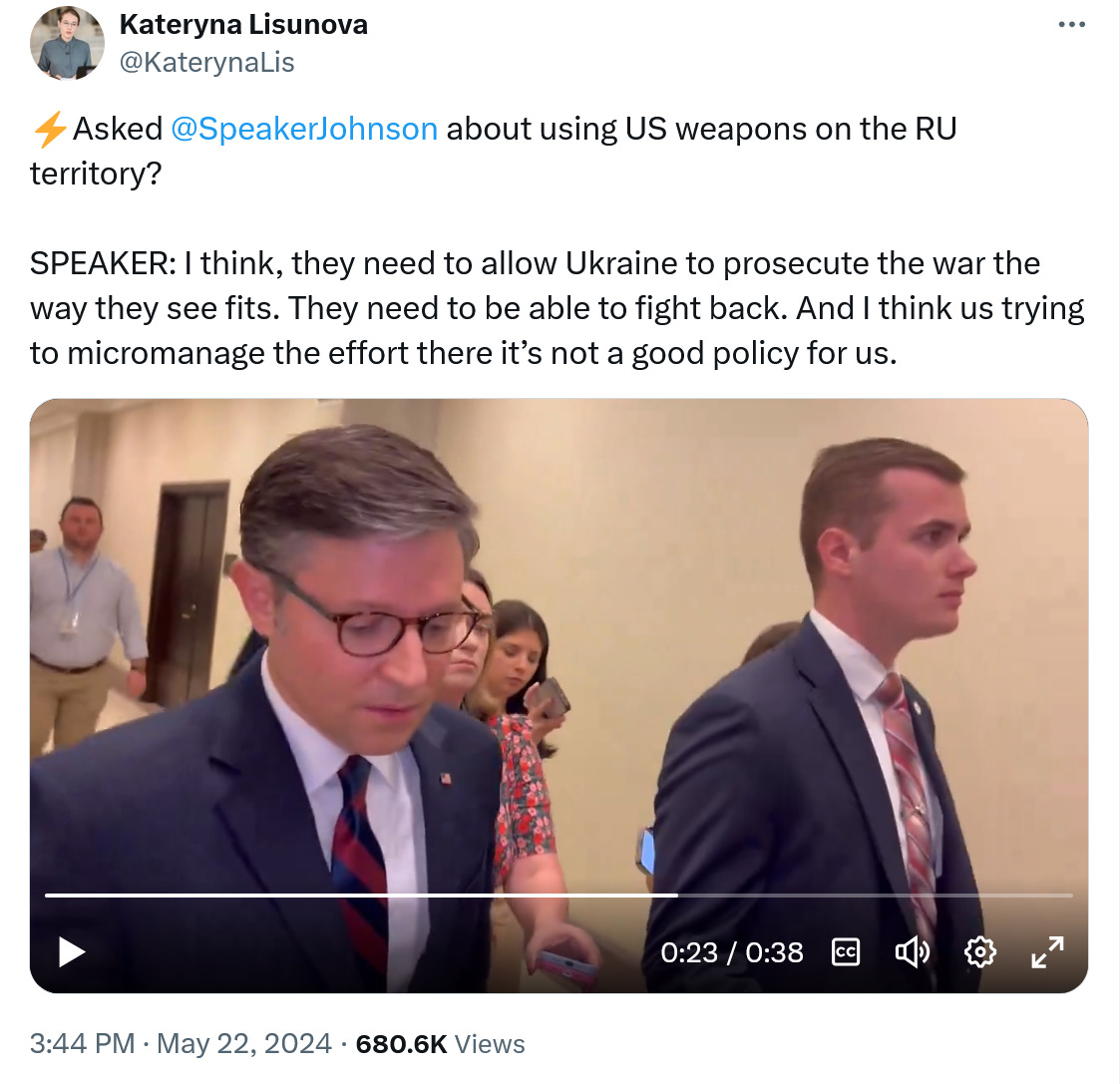Expand video to fullscreen
The height and width of the screenshot is (1084, 1120).
[x=1048, y=952]
